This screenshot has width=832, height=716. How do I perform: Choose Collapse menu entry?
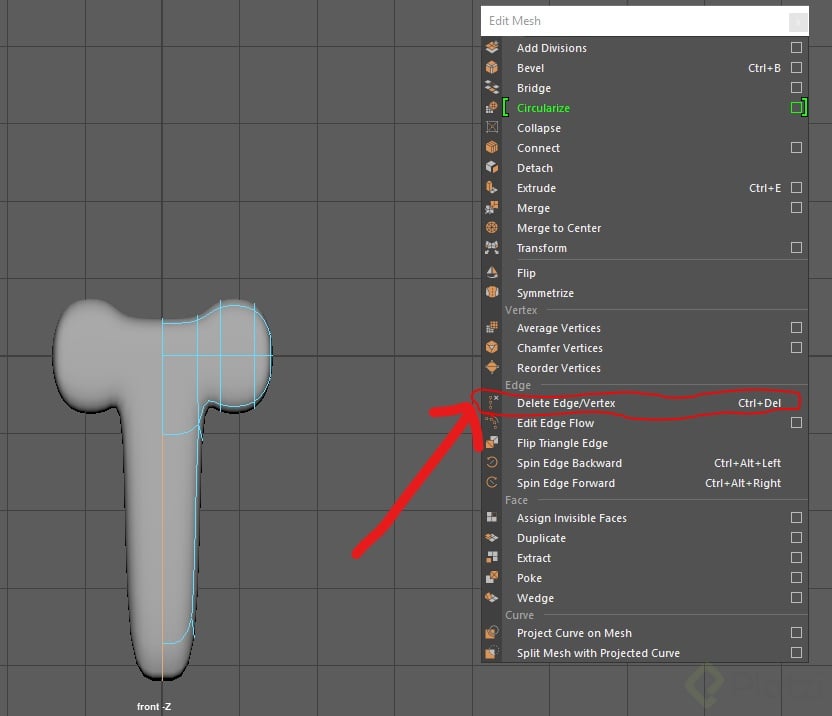point(645,128)
